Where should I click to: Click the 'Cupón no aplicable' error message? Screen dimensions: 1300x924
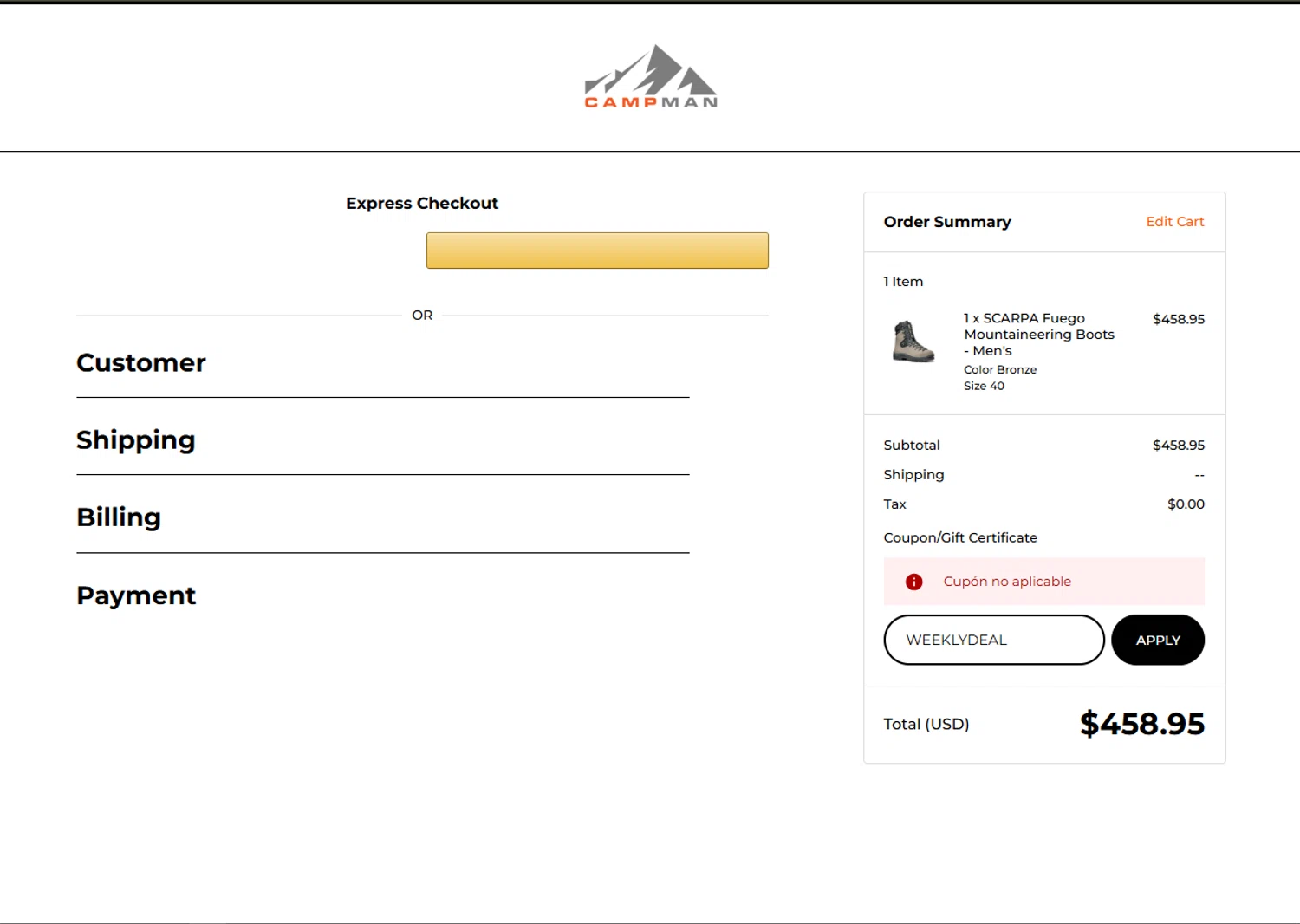coord(1007,582)
